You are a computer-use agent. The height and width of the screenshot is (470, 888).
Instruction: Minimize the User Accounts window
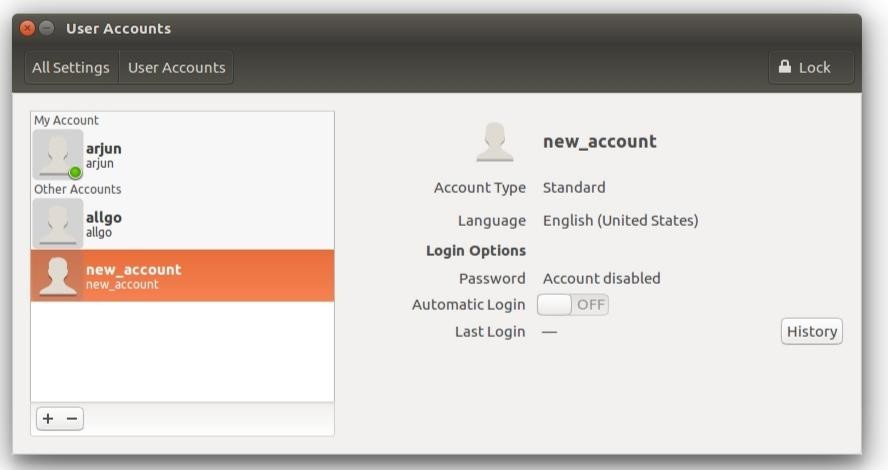(47, 28)
